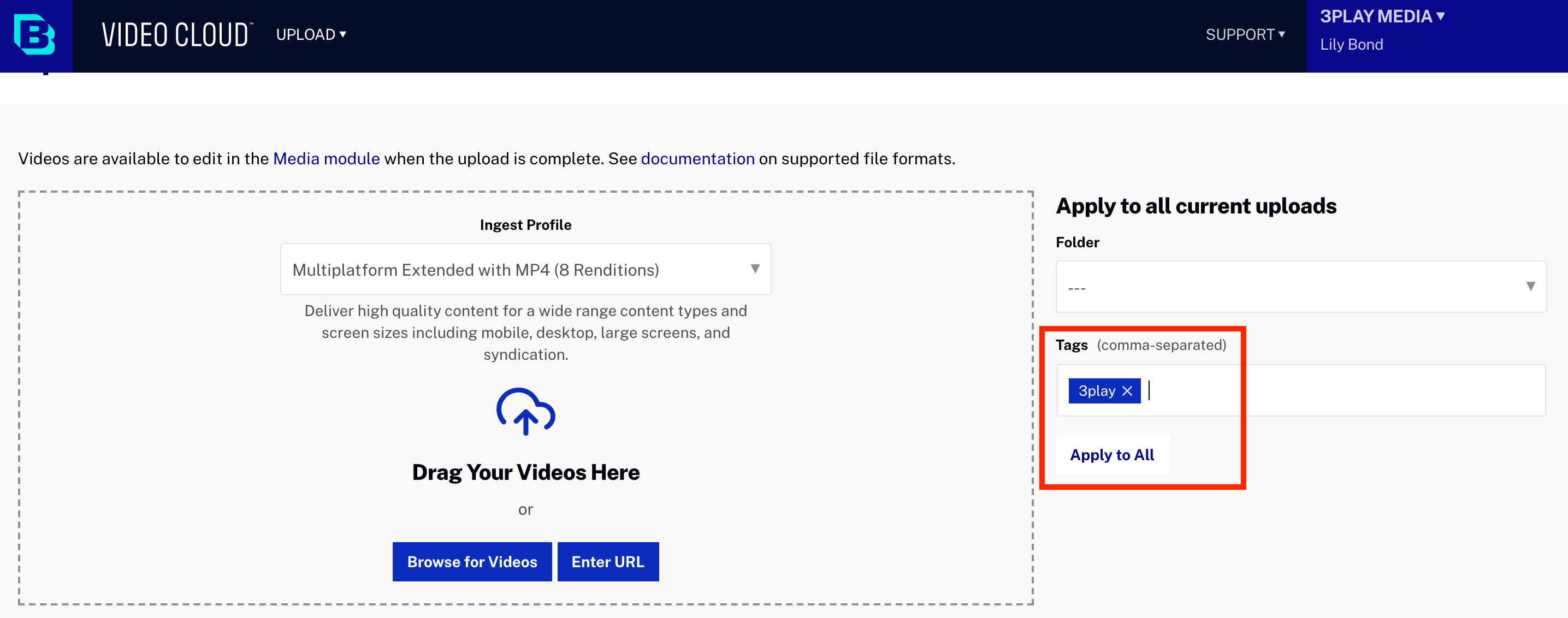
Task: Click the Enter URL button
Action: [607, 561]
